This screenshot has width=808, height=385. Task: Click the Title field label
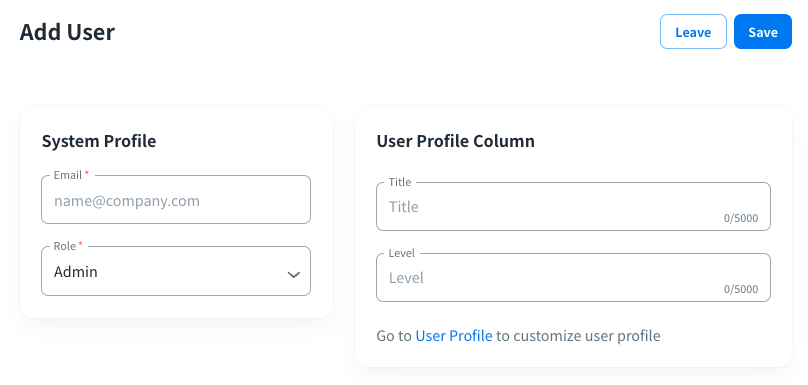400,182
